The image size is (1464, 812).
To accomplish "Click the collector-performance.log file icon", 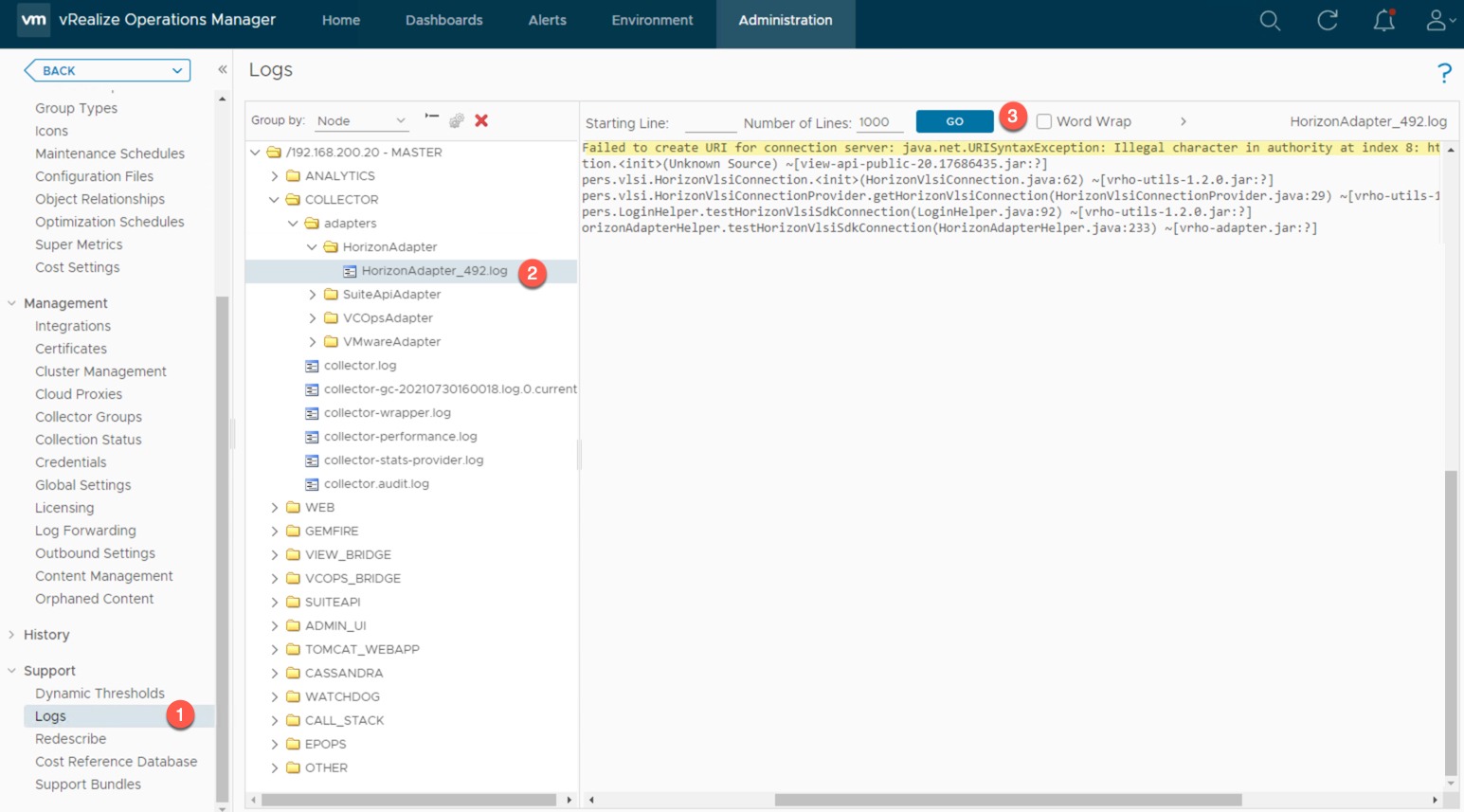I will coord(312,437).
